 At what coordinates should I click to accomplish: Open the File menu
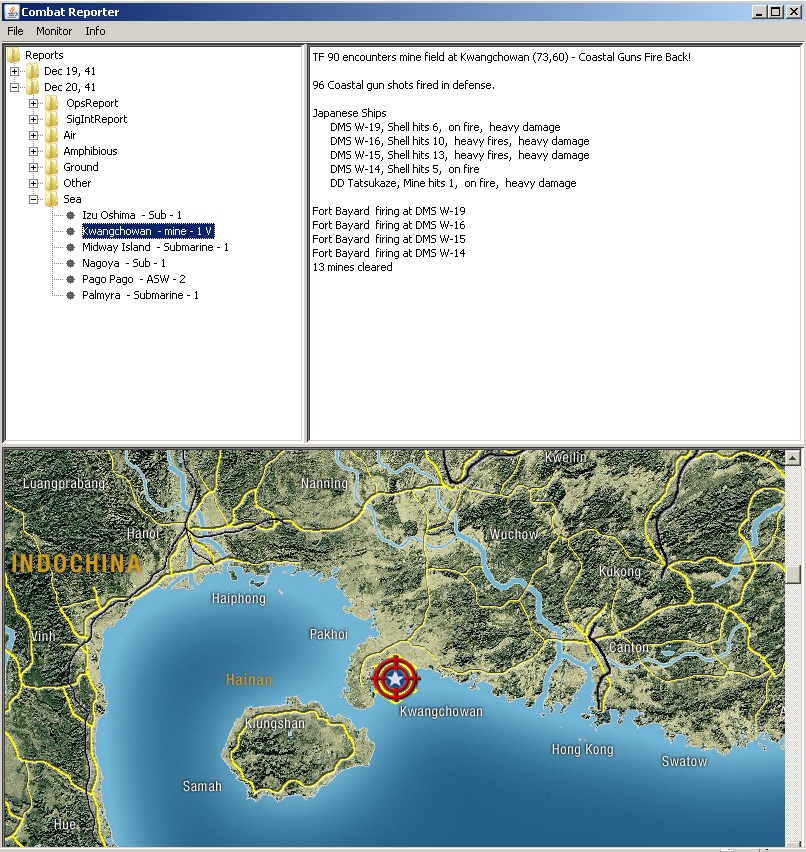[15, 31]
